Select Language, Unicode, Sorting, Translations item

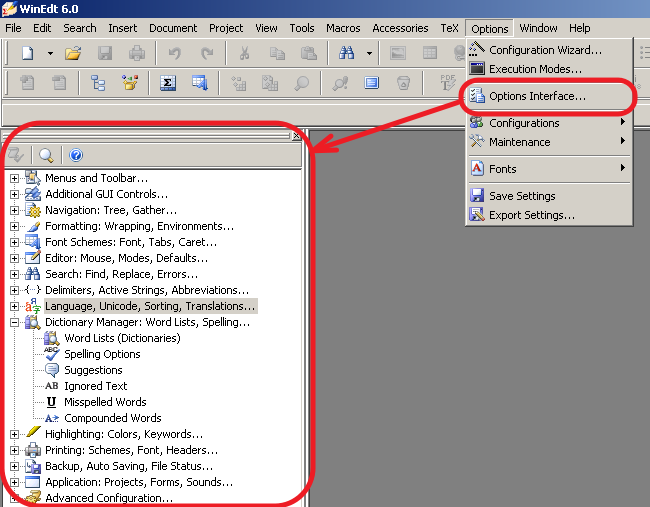pyautogui.click(x=150, y=306)
